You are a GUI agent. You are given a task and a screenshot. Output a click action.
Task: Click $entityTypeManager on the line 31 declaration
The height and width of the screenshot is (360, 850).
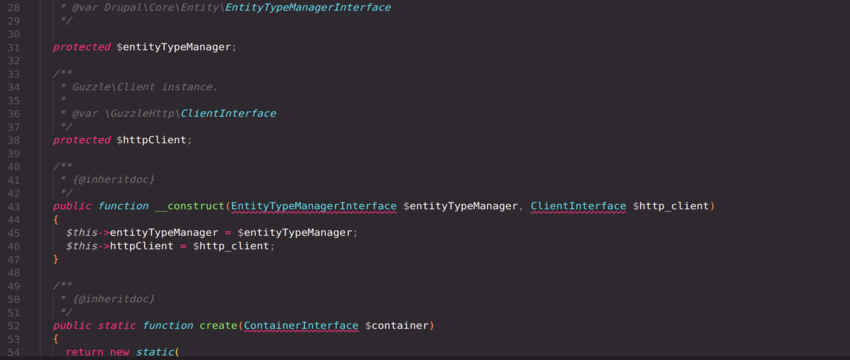pyautogui.click(x=176, y=47)
